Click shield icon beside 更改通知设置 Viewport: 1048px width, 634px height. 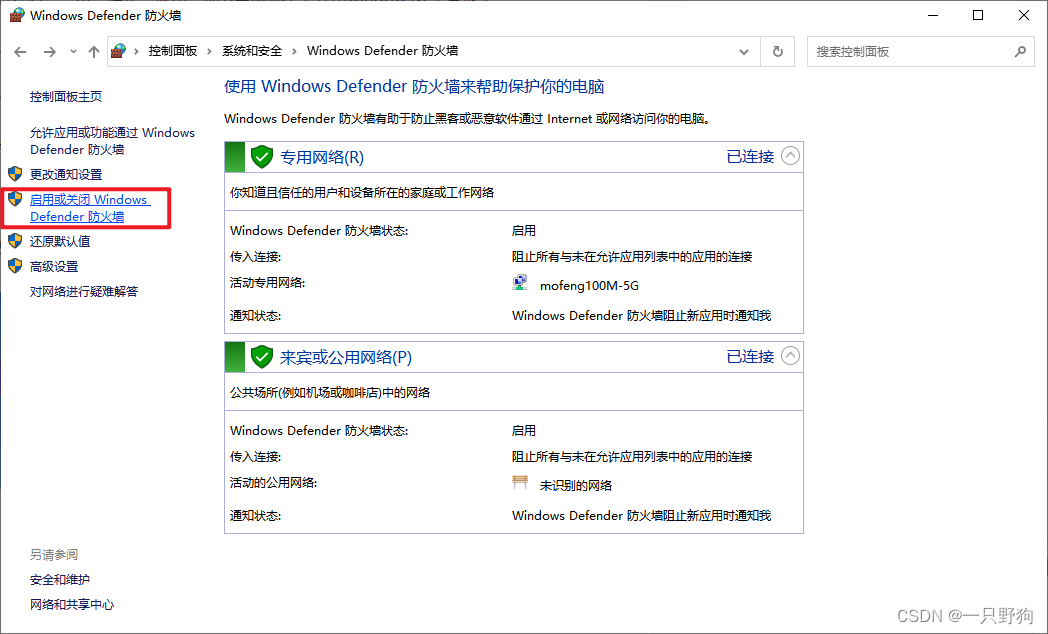(x=15, y=174)
